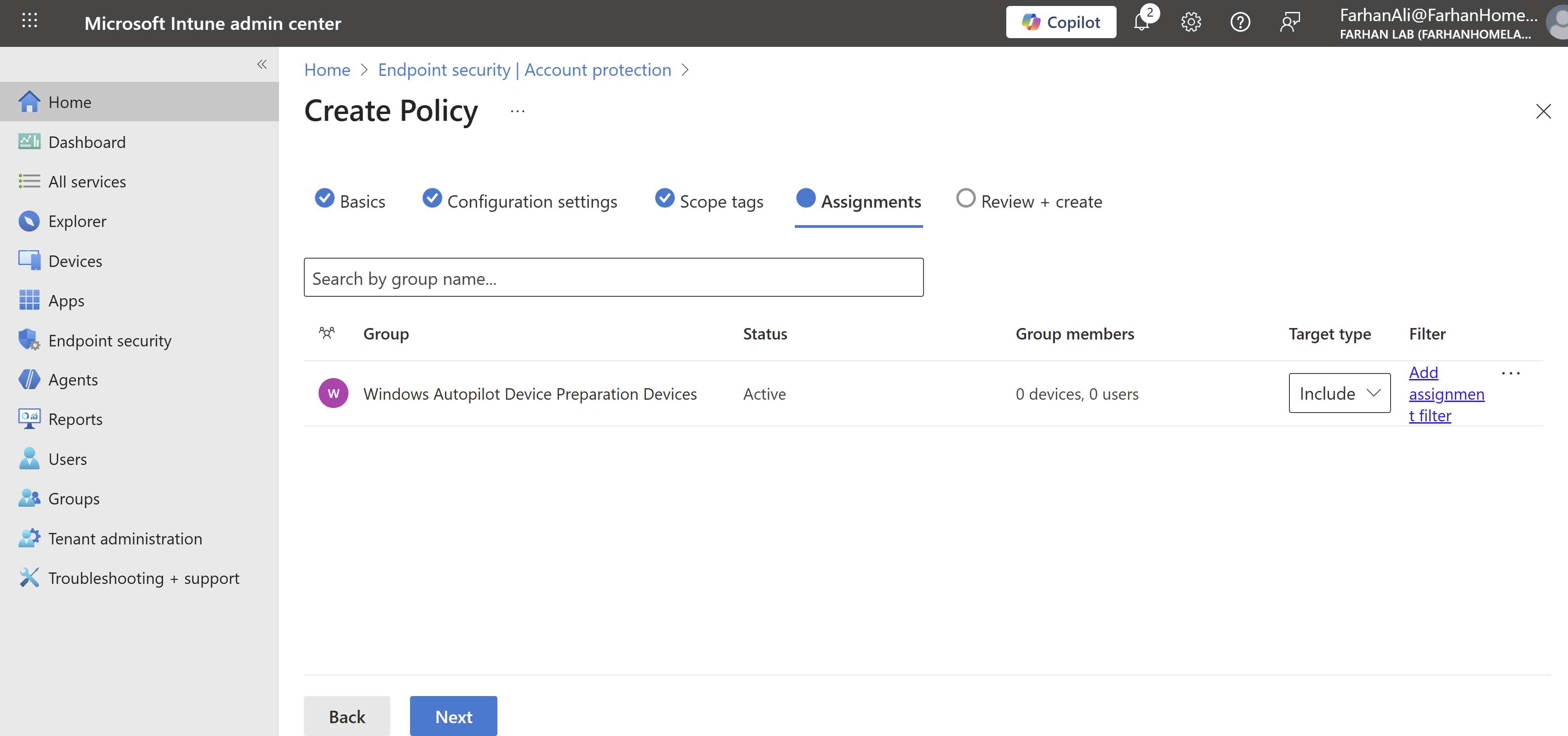Click the Help question mark icon
This screenshot has height=736, width=1568.
point(1240,23)
